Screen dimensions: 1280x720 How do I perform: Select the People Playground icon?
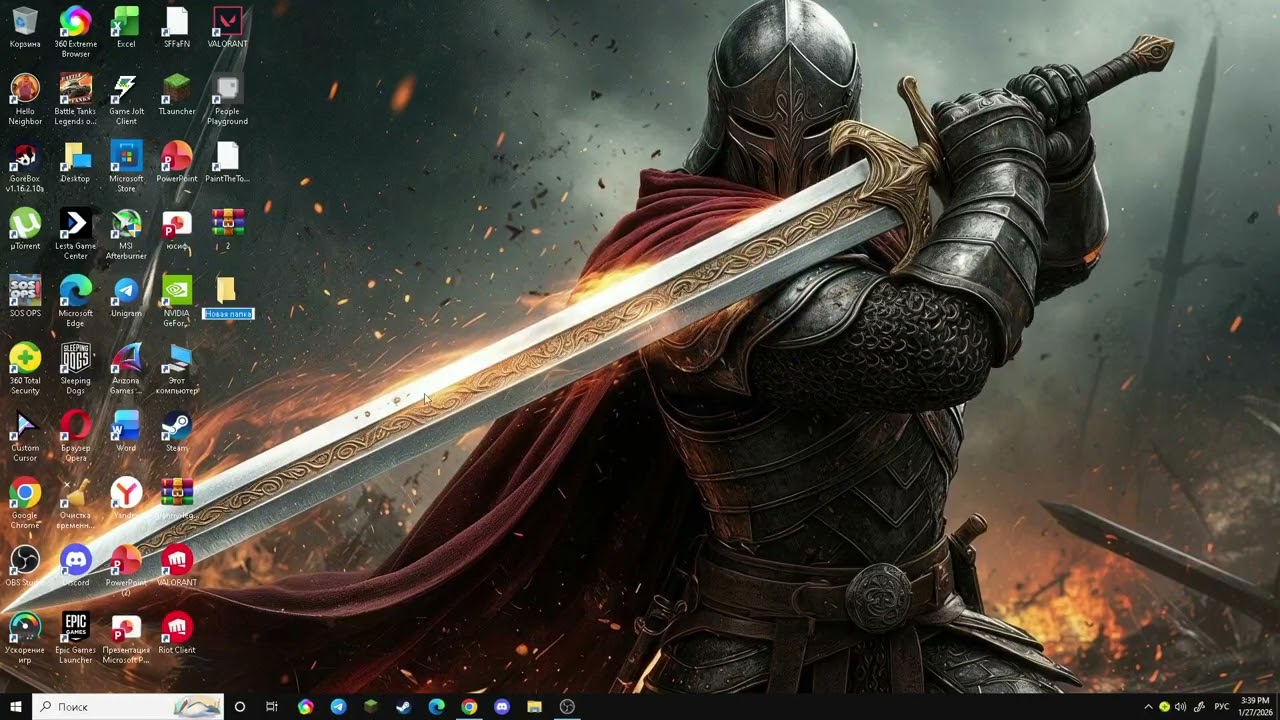pos(227,88)
